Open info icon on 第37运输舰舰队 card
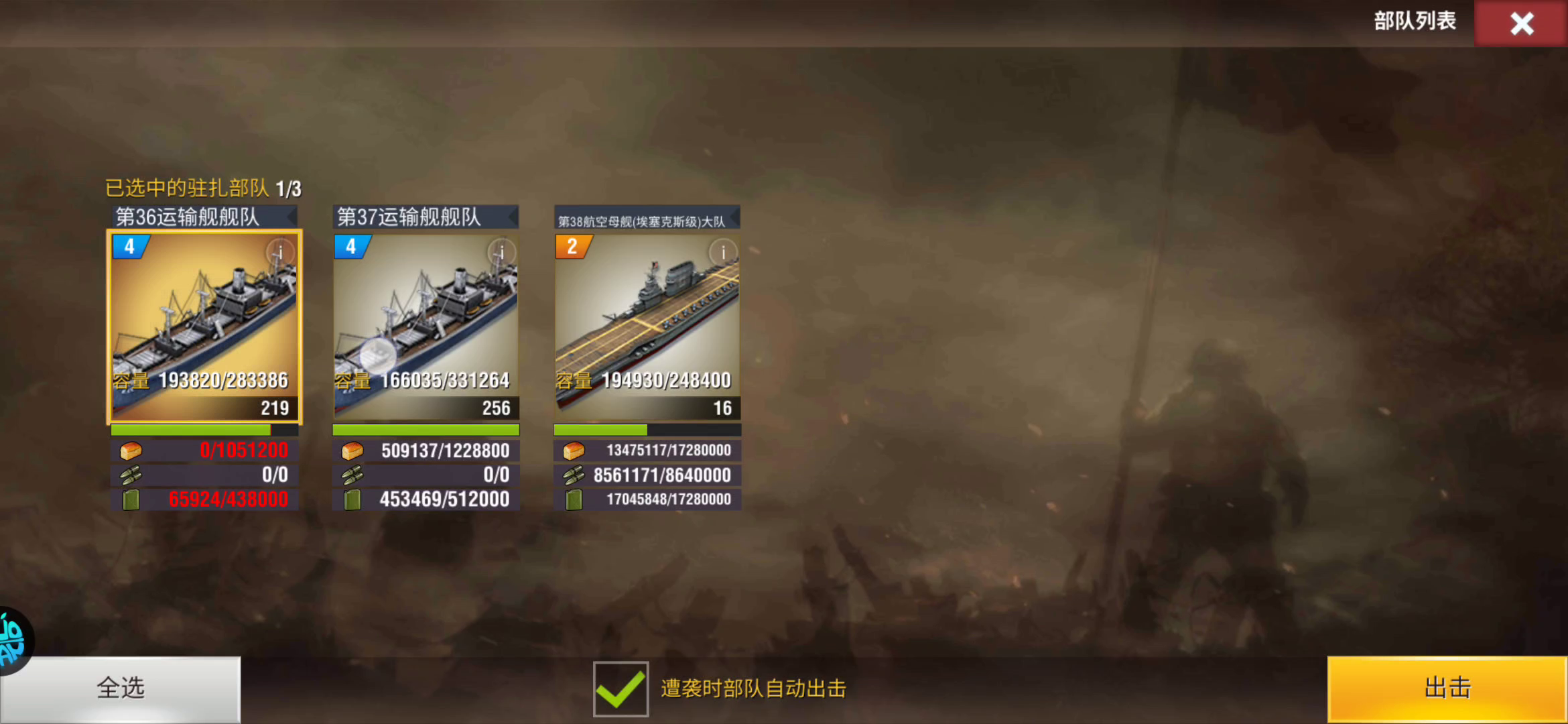Viewport: 1568px width, 724px height. coord(501,253)
